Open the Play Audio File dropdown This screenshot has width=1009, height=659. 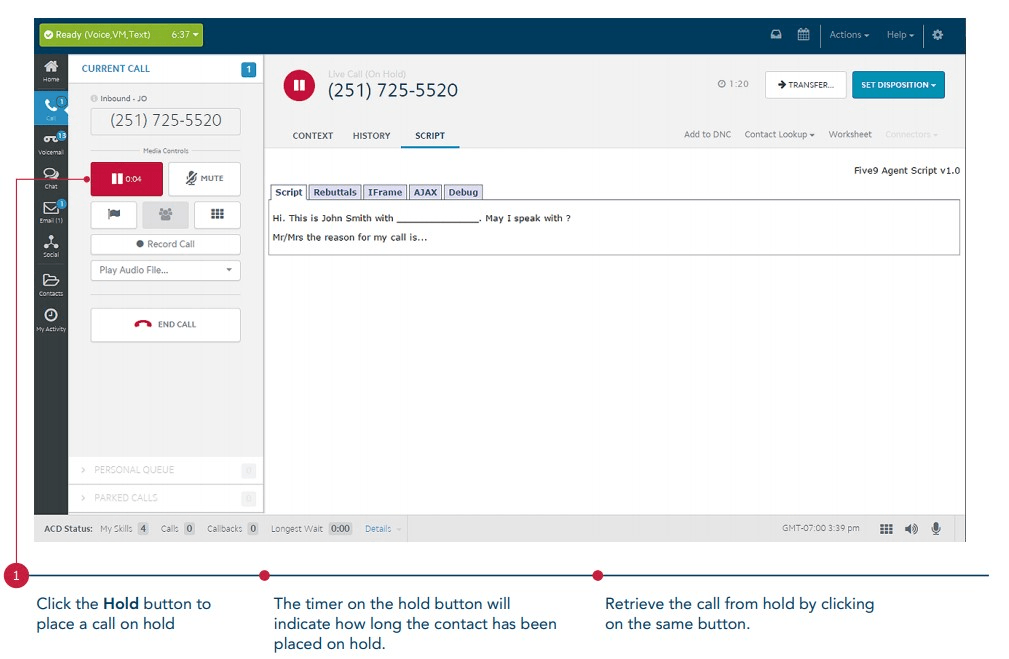click(165, 270)
